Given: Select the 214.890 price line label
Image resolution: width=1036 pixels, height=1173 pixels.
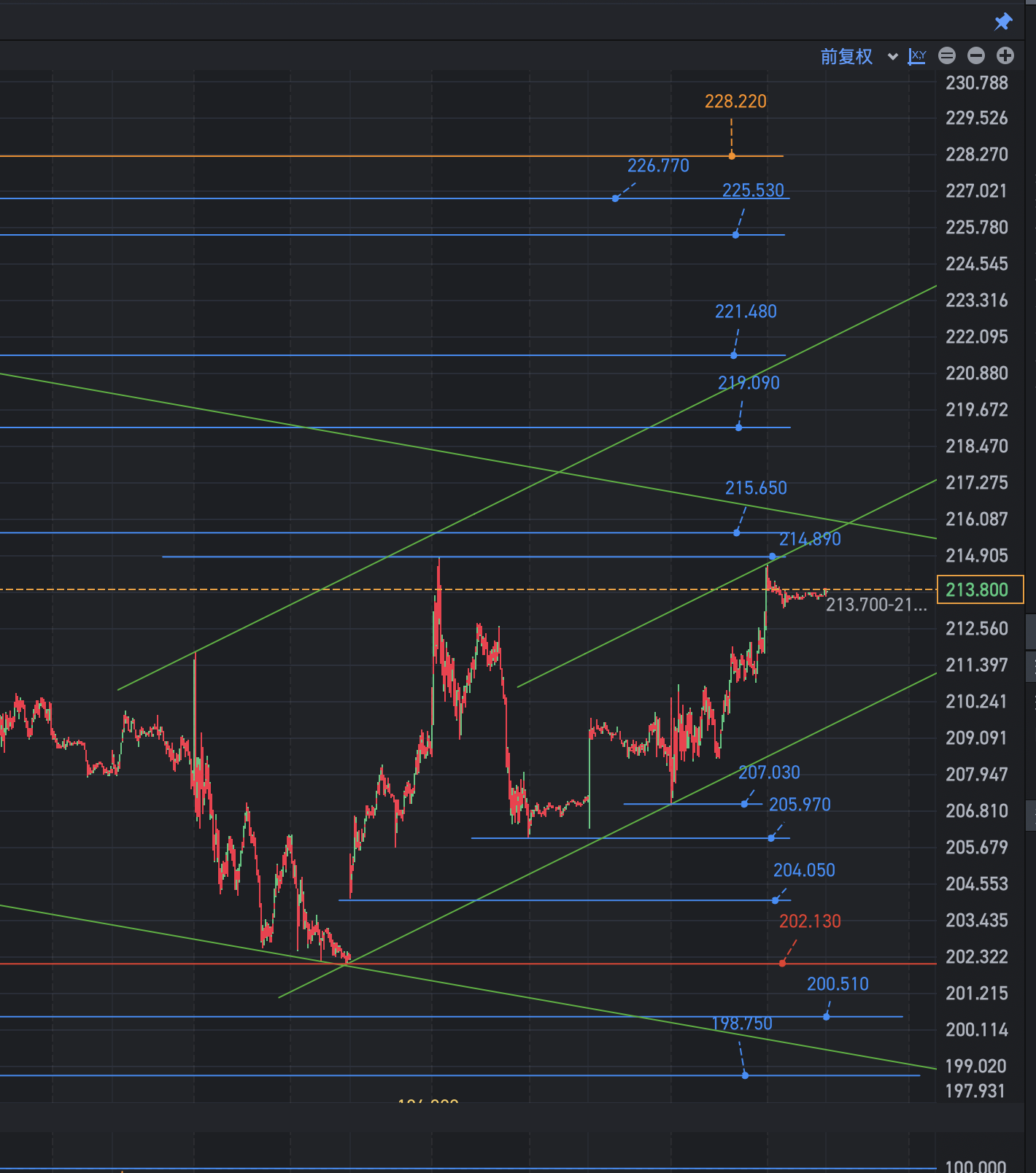Looking at the screenshot, I should click(810, 539).
